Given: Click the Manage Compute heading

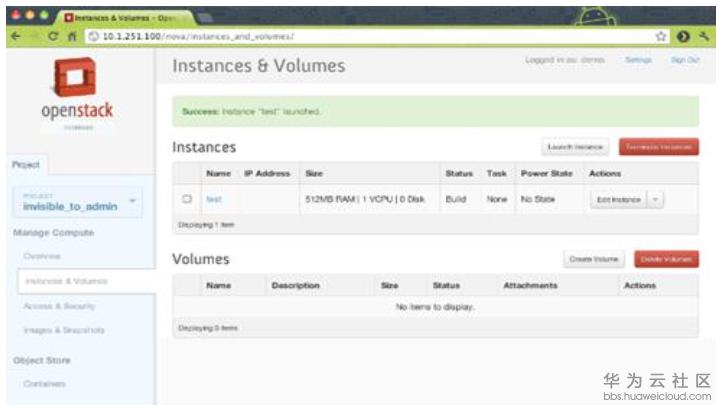Looking at the screenshot, I should (54, 232).
